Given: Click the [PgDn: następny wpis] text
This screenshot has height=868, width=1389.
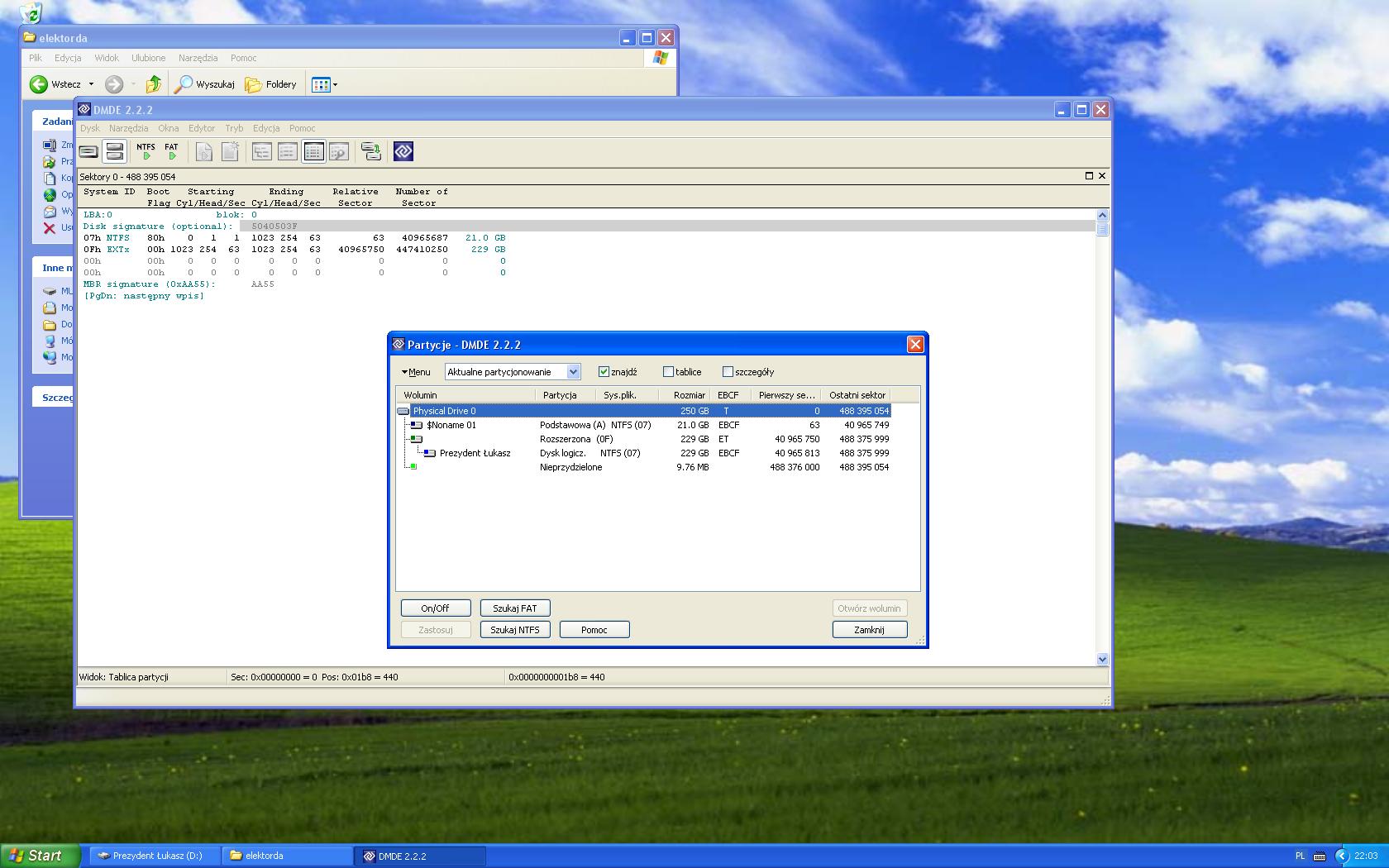Looking at the screenshot, I should click(x=144, y=296).
